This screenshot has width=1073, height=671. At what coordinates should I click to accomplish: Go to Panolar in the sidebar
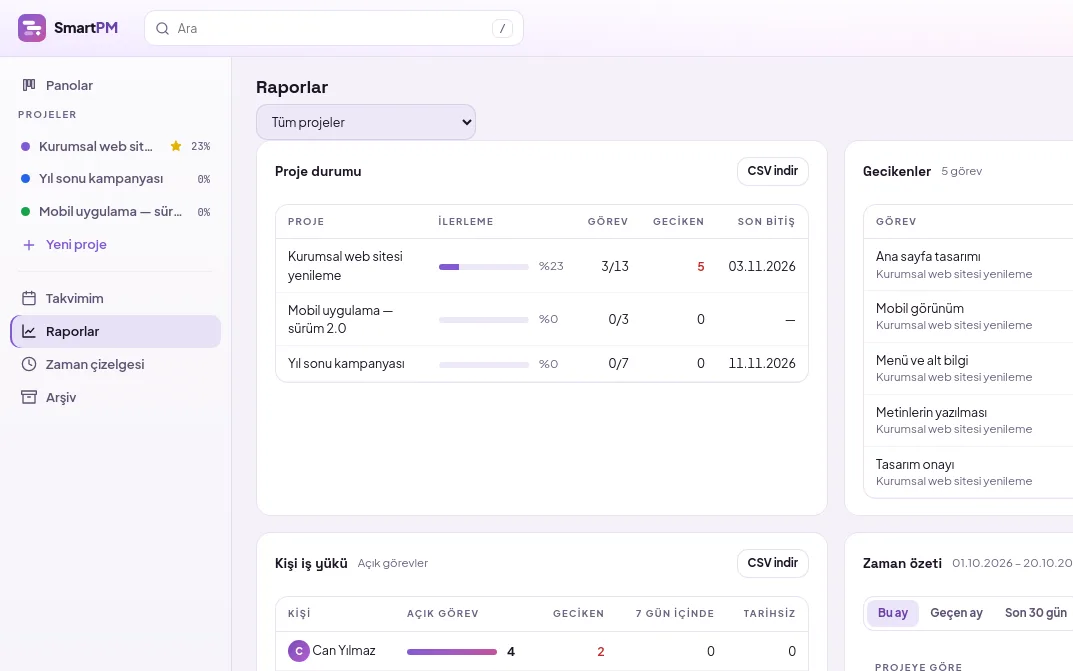pos(116,85)
